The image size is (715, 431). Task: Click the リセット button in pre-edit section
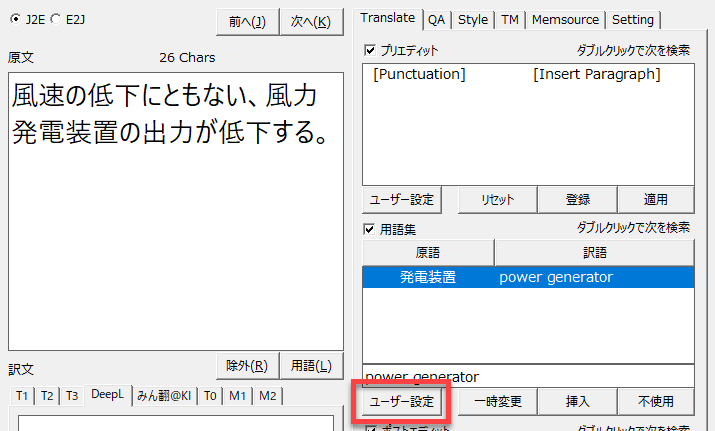[x=497, y=199]
